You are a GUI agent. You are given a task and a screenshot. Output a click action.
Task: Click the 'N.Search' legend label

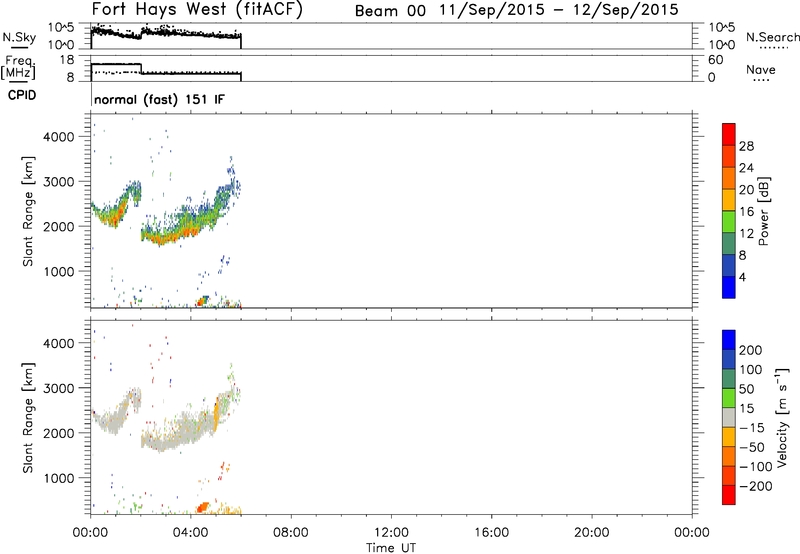(772, 37)
